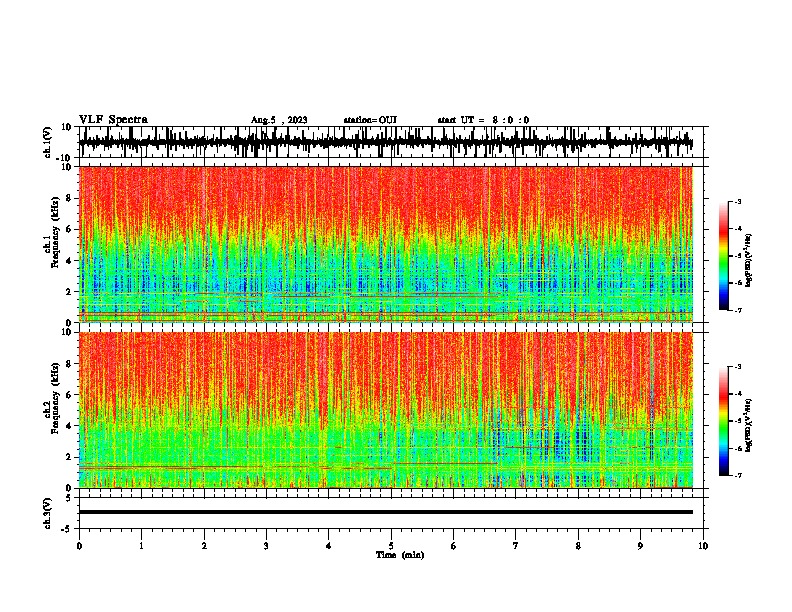Viewport: 792px width, 612px height.
Task: Click the color scale bar beside ch.2
Action: [724, 421]
